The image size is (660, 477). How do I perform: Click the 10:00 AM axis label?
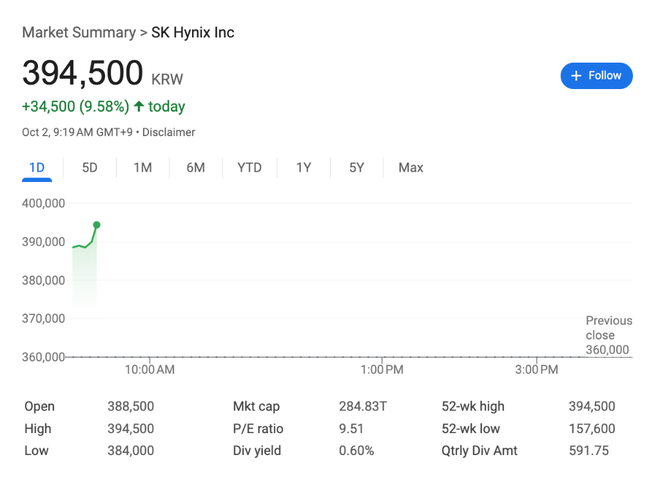pyautogui.click(x=150, y=370)
